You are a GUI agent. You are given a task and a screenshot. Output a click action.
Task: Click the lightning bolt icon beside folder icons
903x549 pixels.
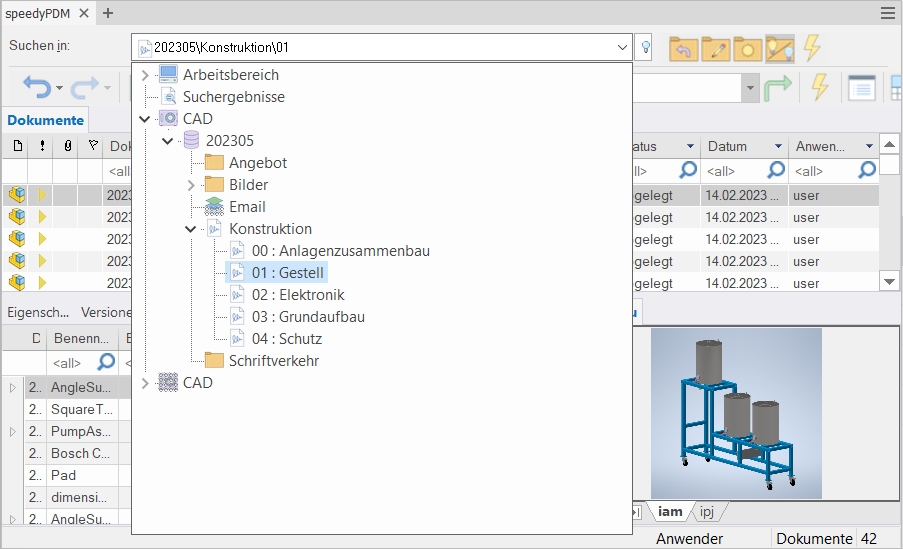click(812, 48)
